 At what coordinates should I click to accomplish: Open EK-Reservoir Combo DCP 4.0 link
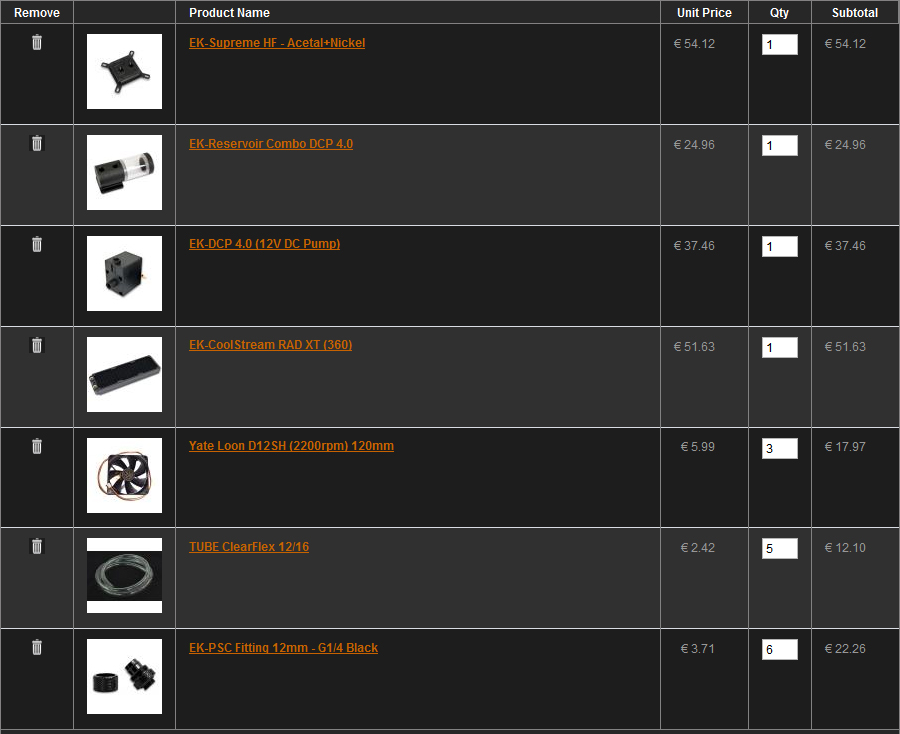point(271,144)
